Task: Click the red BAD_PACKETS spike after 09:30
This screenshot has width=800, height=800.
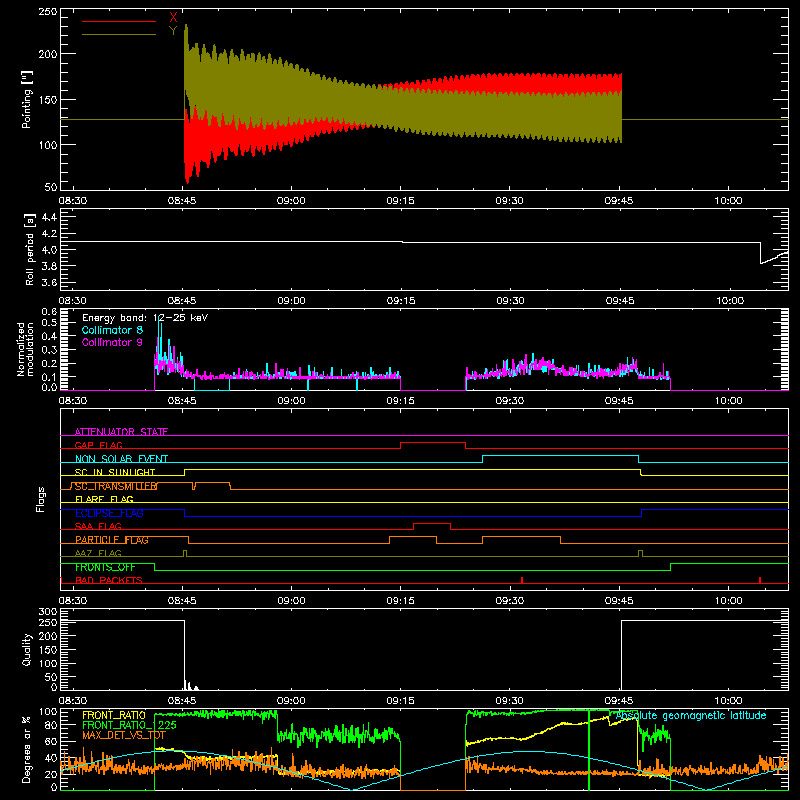Action: tap(522, 580)
